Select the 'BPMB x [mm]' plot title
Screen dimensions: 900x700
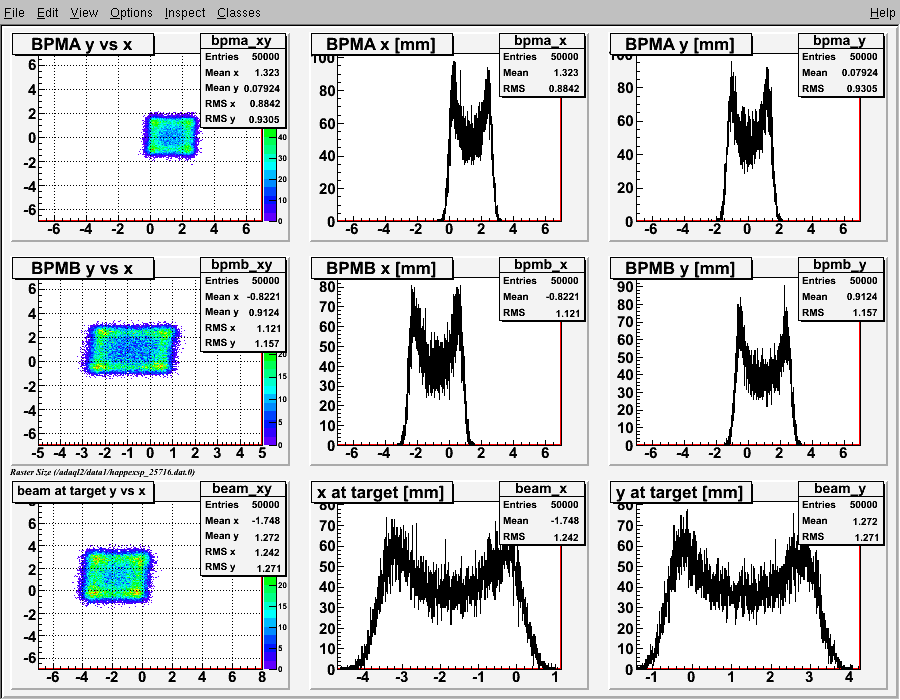382,268
